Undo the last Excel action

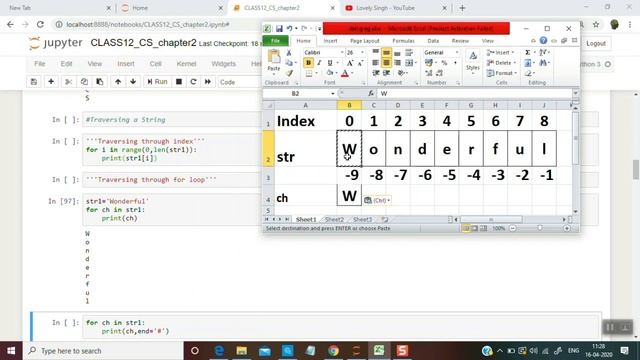click(x=289, y=29)
